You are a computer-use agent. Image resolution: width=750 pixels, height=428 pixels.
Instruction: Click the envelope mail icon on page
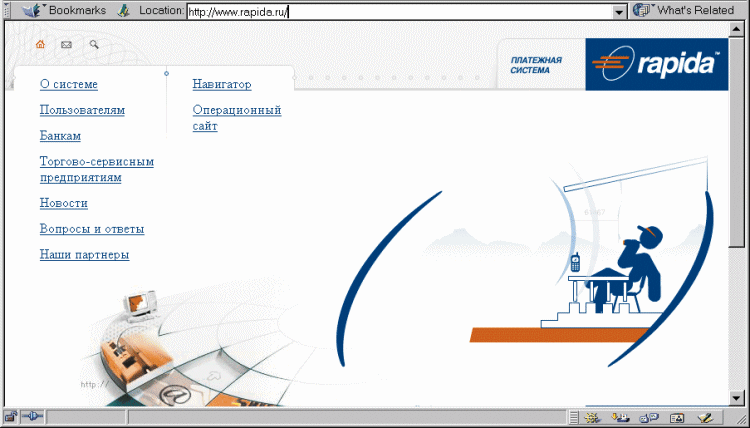click(66, 44)
